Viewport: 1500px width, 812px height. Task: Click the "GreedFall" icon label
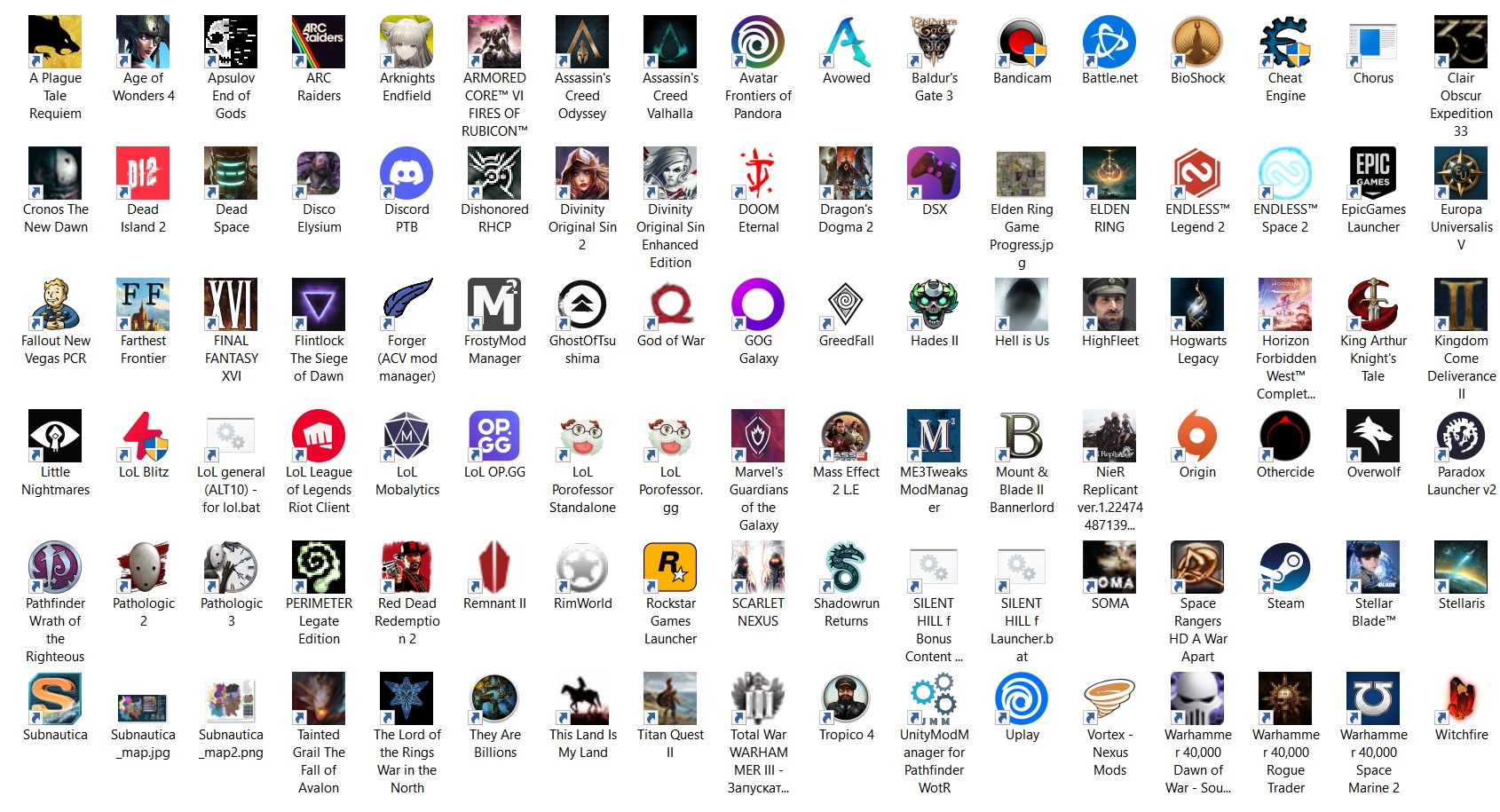[846, 341]
